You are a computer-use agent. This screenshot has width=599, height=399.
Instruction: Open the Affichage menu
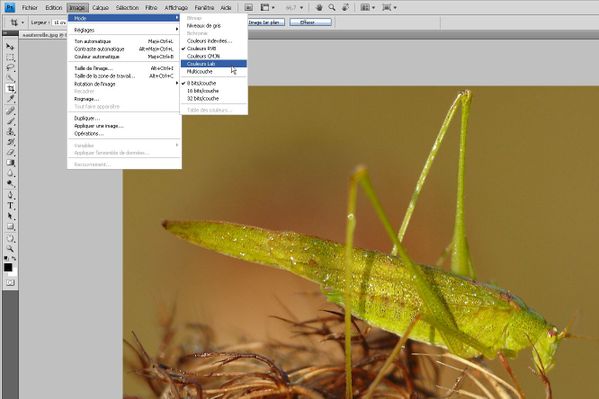(x=176, y=7)
